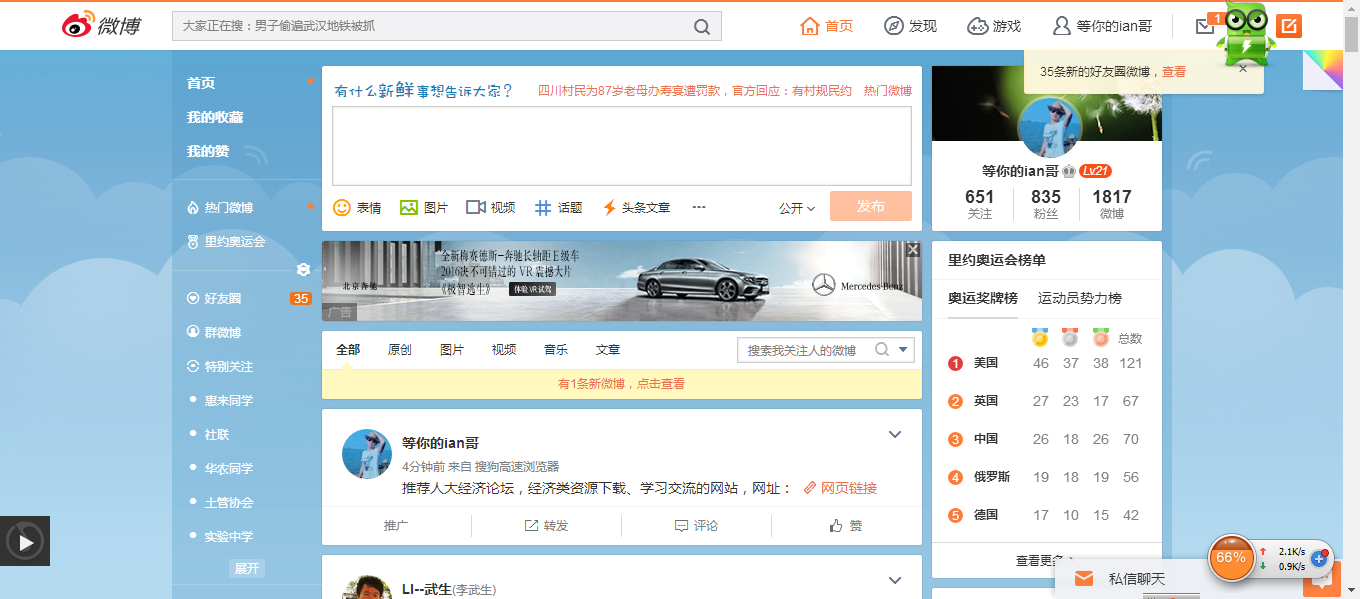Click the Weibo logo

coord(102,25)
